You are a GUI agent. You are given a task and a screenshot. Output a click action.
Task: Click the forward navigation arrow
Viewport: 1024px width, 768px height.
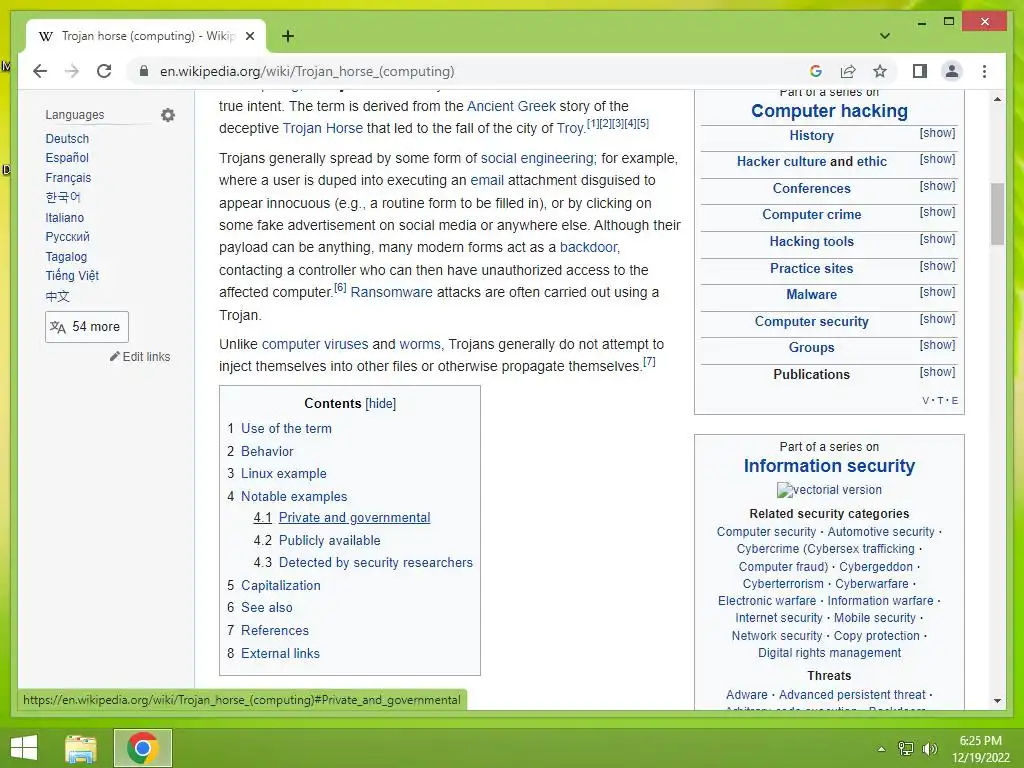click(72, 71)
